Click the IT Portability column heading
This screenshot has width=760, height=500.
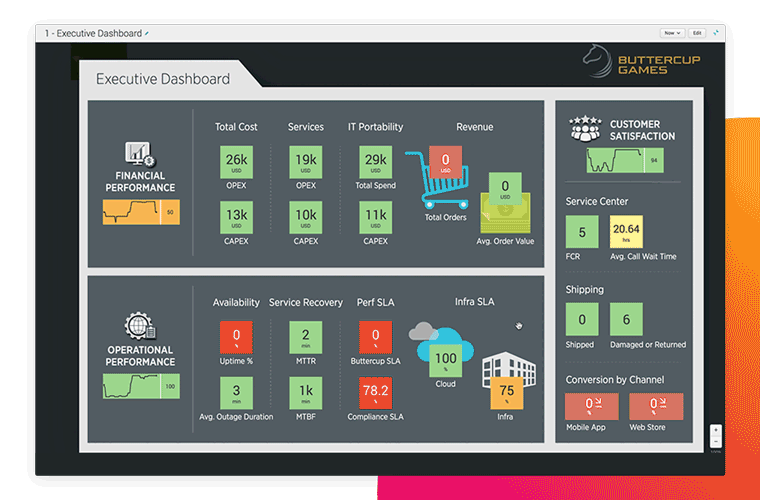point(376,127)
